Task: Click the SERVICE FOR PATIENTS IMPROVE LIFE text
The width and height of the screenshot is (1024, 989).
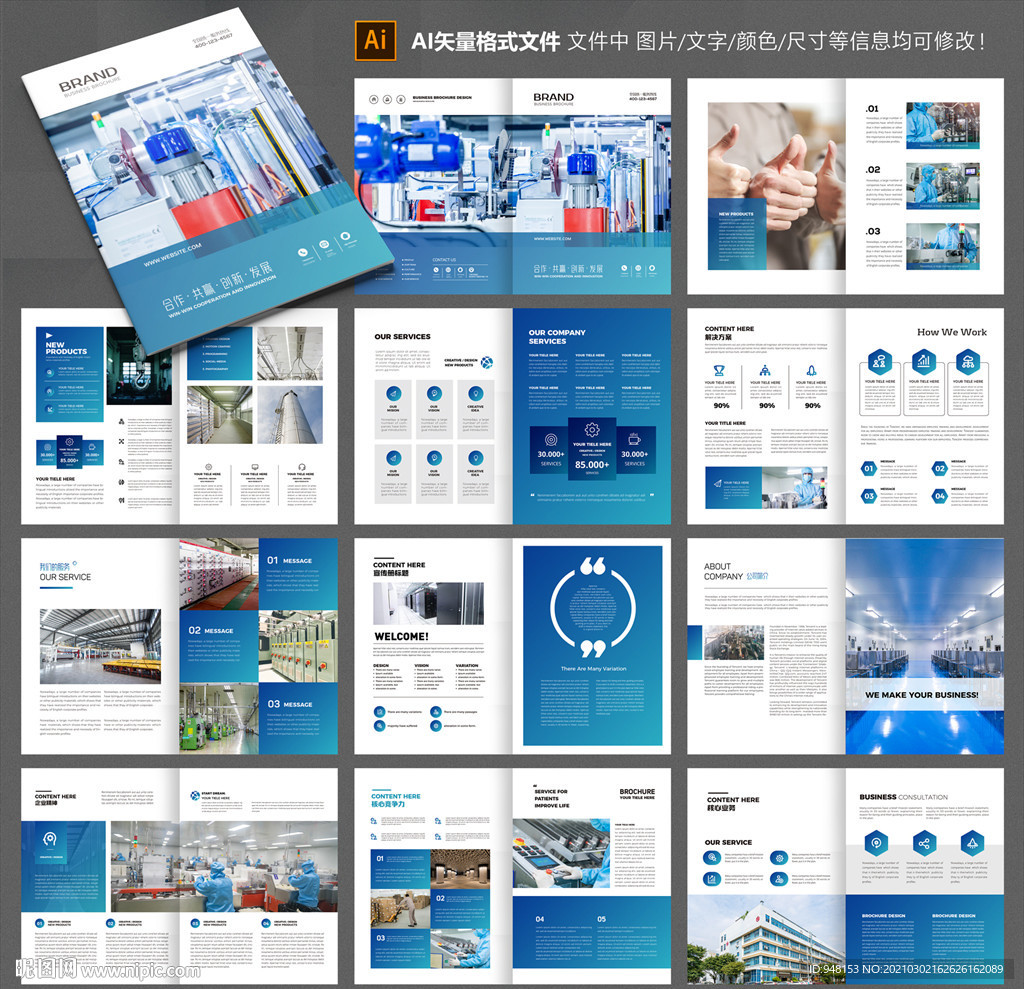Action: (x=551, y=798)
